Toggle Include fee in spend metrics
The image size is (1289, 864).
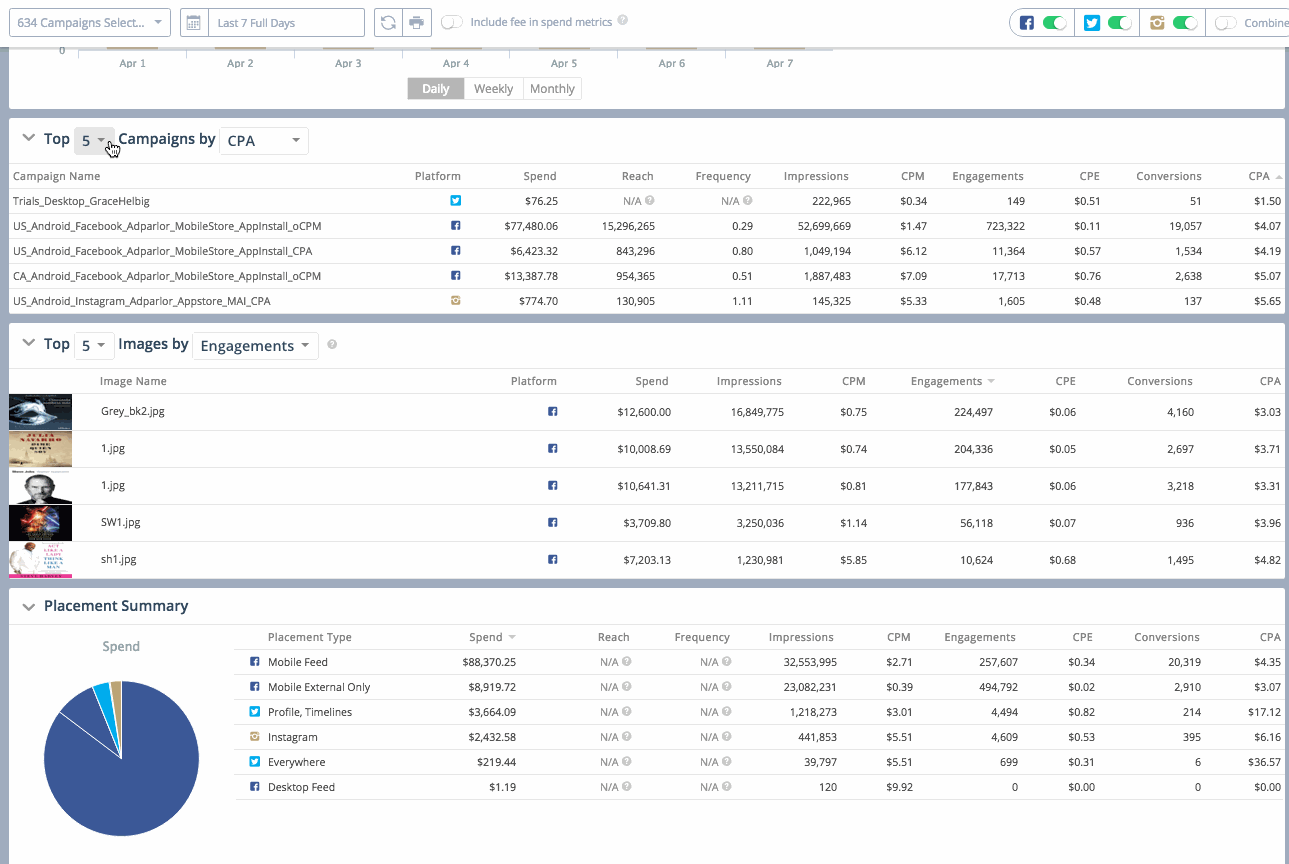455,21
